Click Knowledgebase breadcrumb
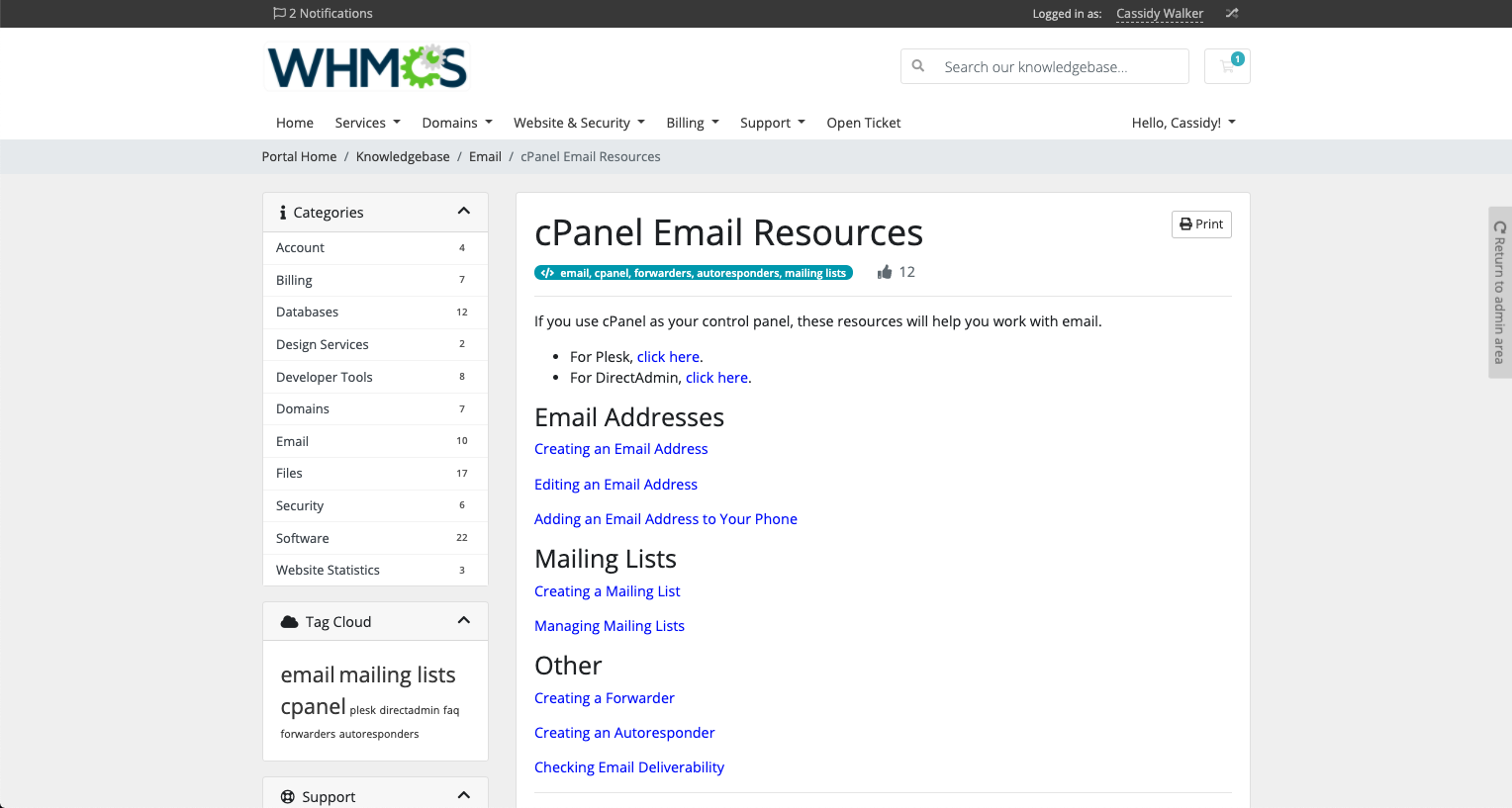Screen dimensions: 1512x808 403,157
